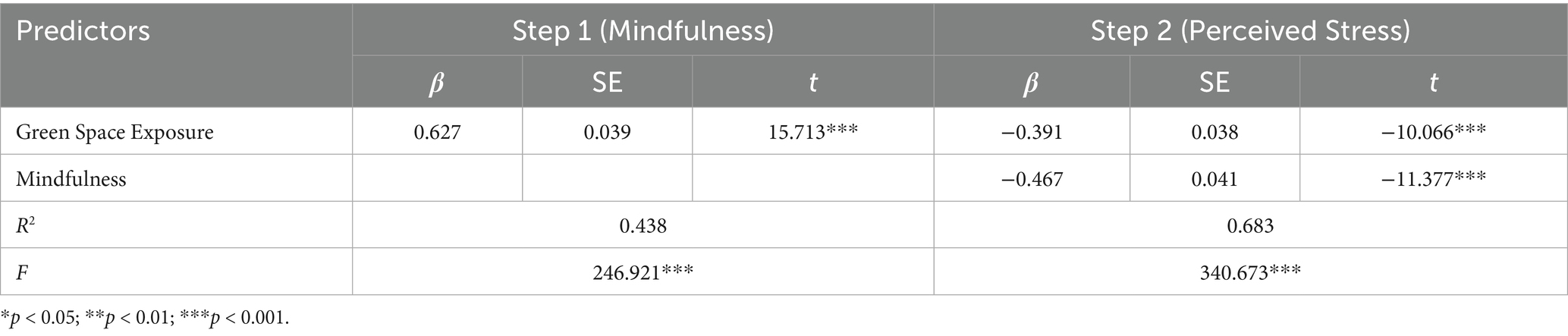This screenshot has height=336, width=1568.
Task: Click the 0.041 standard error cell
Action: pyautogui.click(x=1214, y=179)
